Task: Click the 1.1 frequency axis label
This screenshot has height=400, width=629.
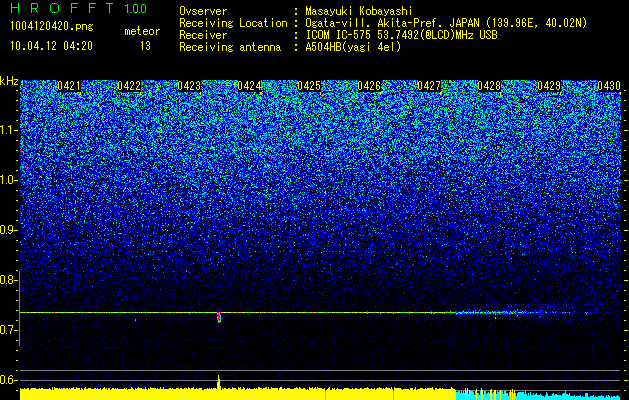Action: (x=8, y=130)
